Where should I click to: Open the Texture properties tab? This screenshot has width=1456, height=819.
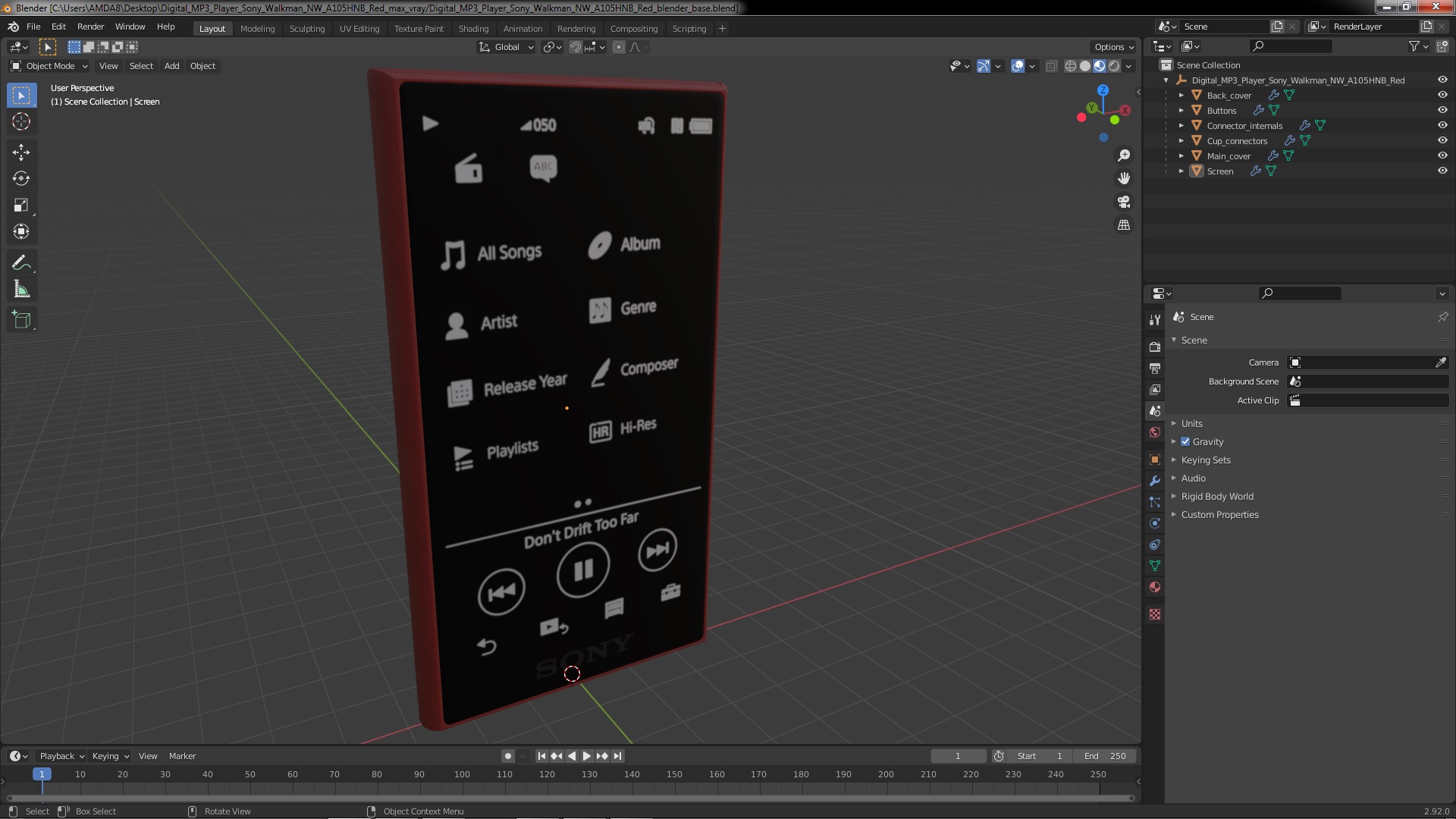click(x=1154, y=614)
